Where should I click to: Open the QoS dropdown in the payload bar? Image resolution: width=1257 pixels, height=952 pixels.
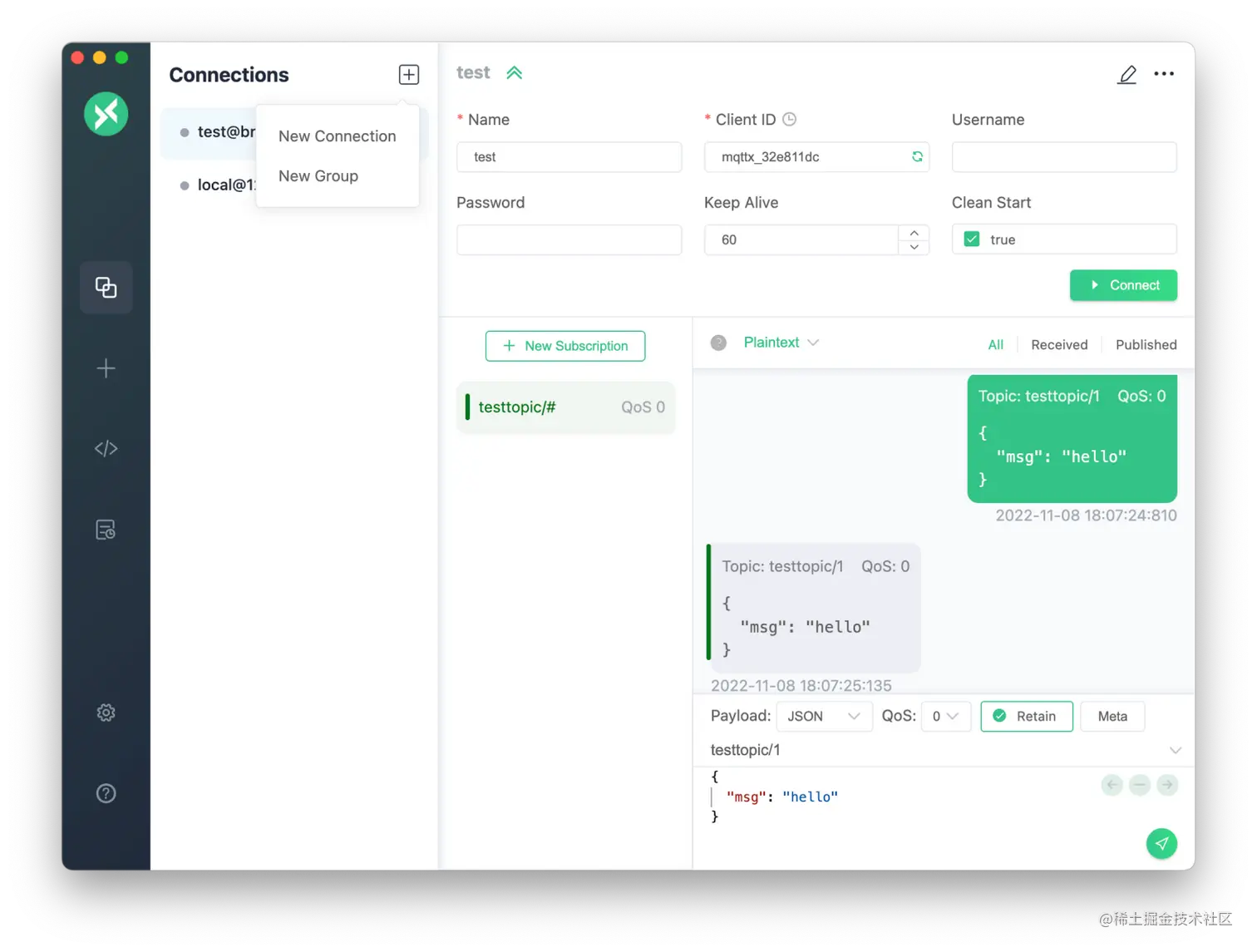pyautogui.click(x=945, y=716)
